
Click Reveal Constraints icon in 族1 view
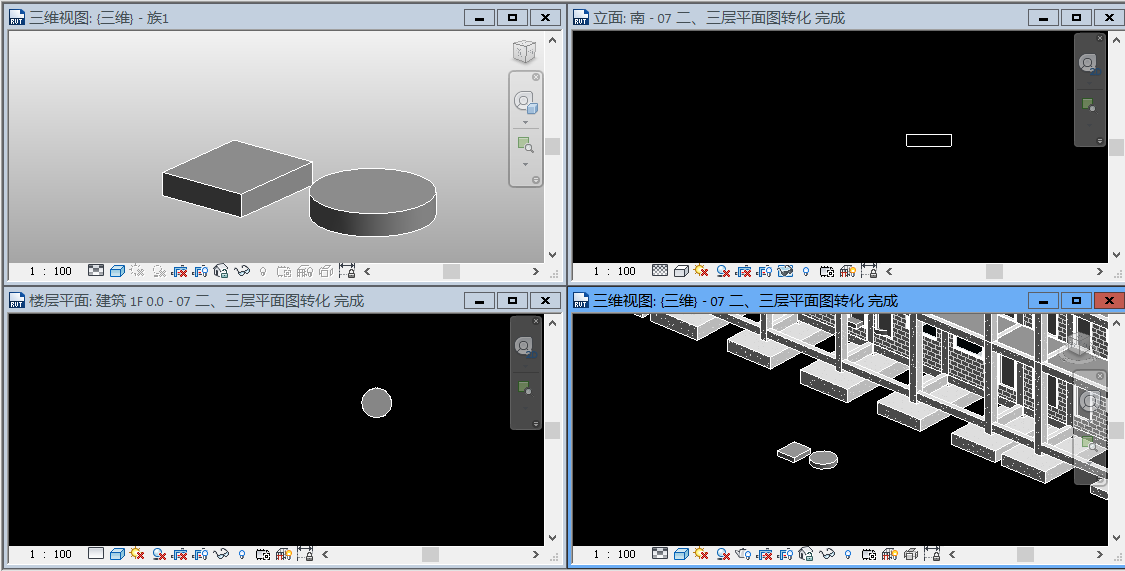point(347,271)
